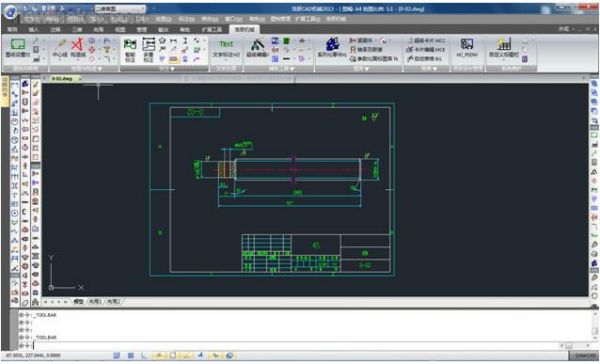
Task: Click the gray button at status bar right end
Action: click(583, 356)
